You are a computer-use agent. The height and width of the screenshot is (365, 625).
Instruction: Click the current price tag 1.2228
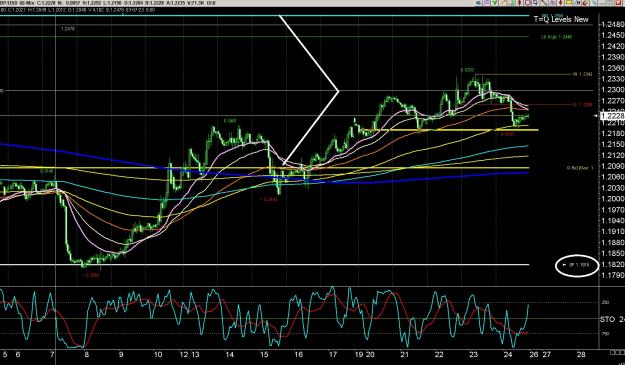[612, 116]
